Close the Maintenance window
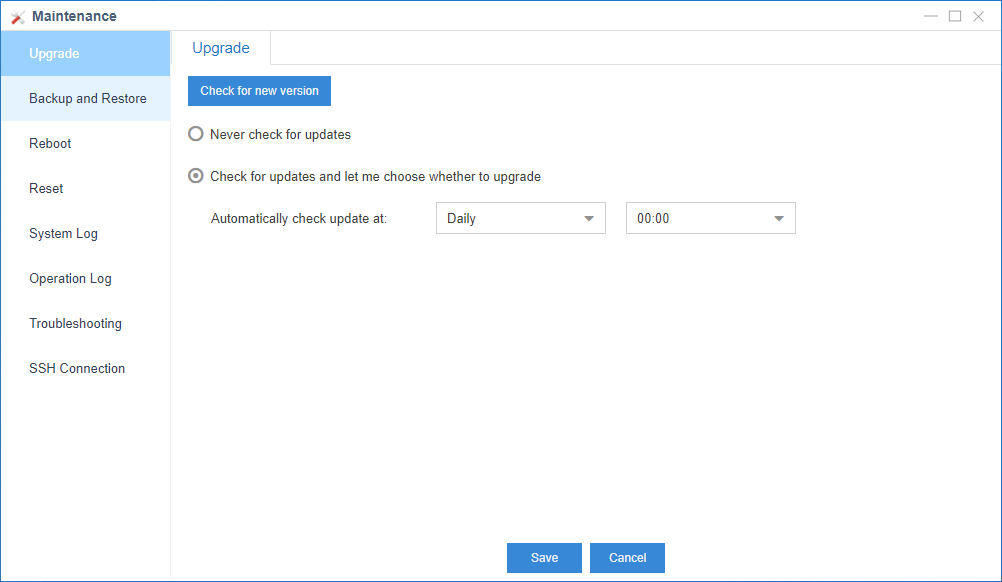The height and width of the screenshot is (582, 1002). 979,16
